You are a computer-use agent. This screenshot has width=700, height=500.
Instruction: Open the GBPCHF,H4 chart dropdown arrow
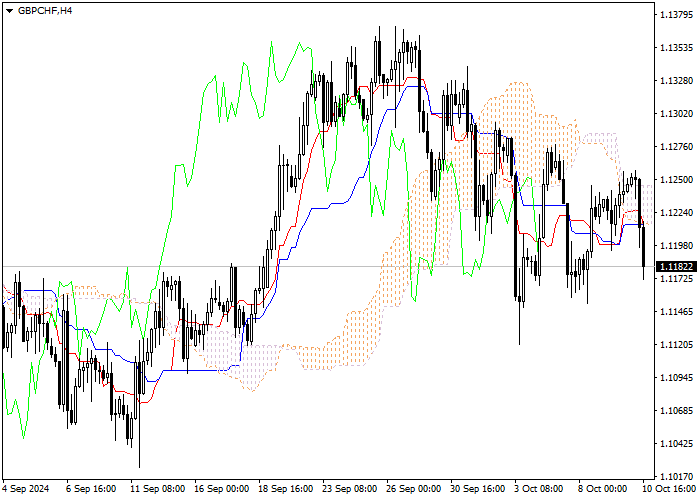9,11
